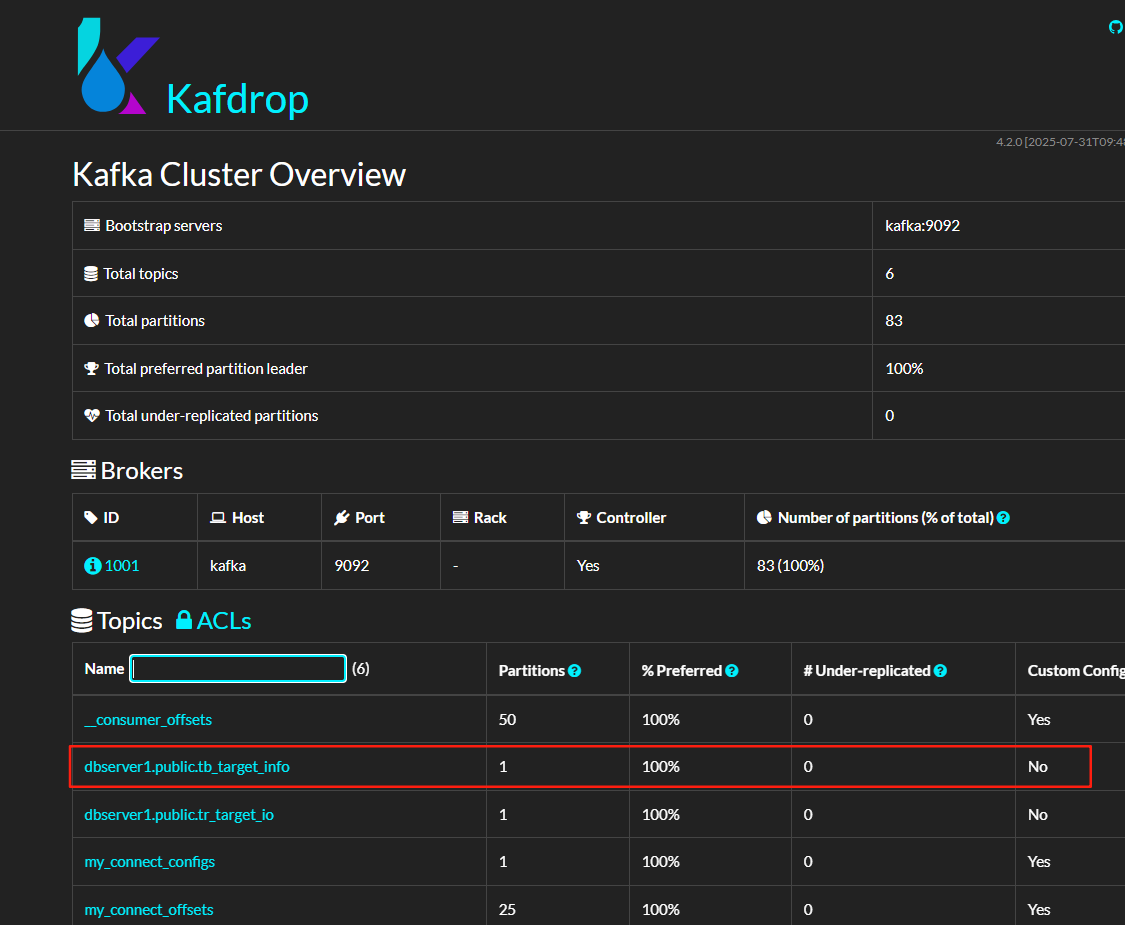Click the ACLs lock icon
Viewport: 1125px width, 925px height.
click(x=184, y=619)
